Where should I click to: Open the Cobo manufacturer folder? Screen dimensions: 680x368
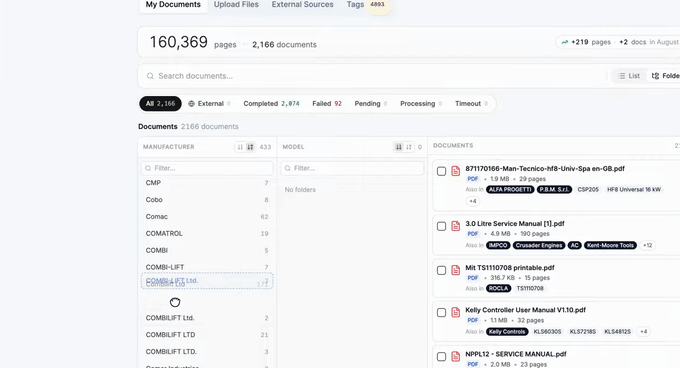coord(207,200)
